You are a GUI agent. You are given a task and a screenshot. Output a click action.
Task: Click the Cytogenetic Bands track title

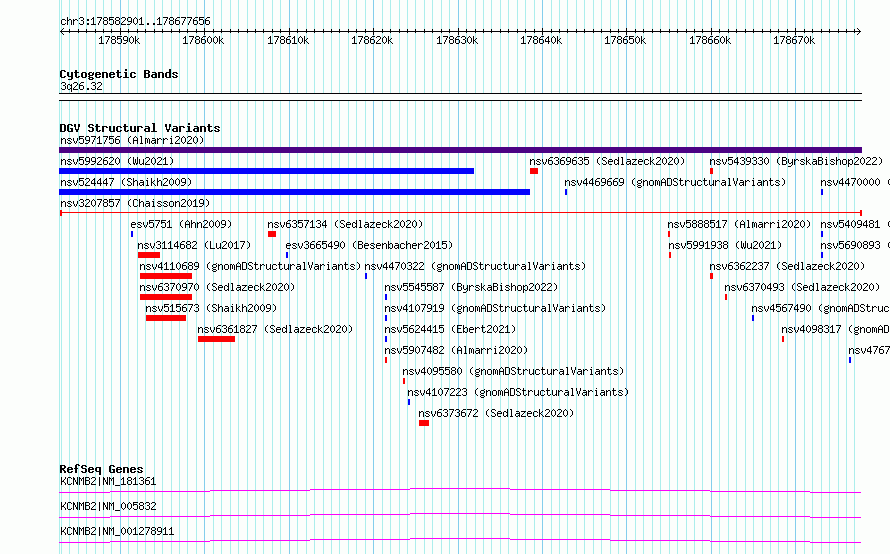119,74
